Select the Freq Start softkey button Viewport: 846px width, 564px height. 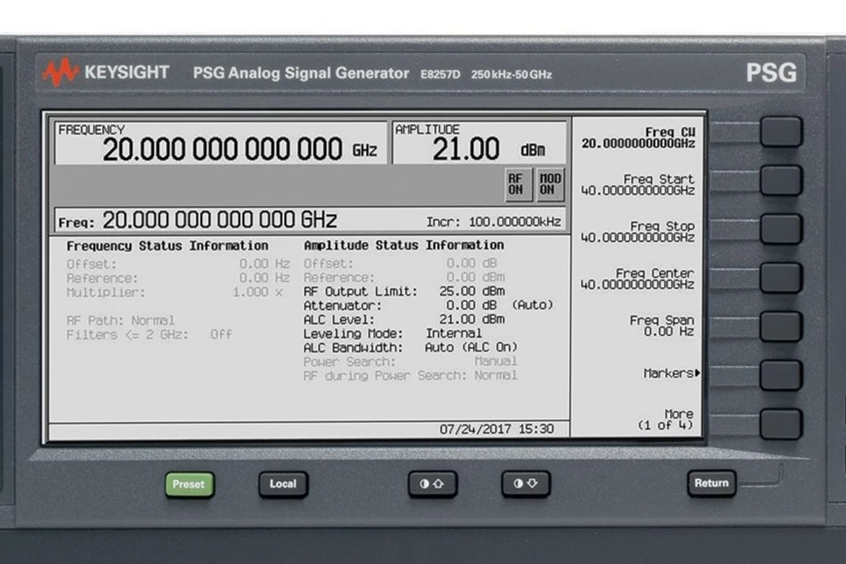click(781, 180)
